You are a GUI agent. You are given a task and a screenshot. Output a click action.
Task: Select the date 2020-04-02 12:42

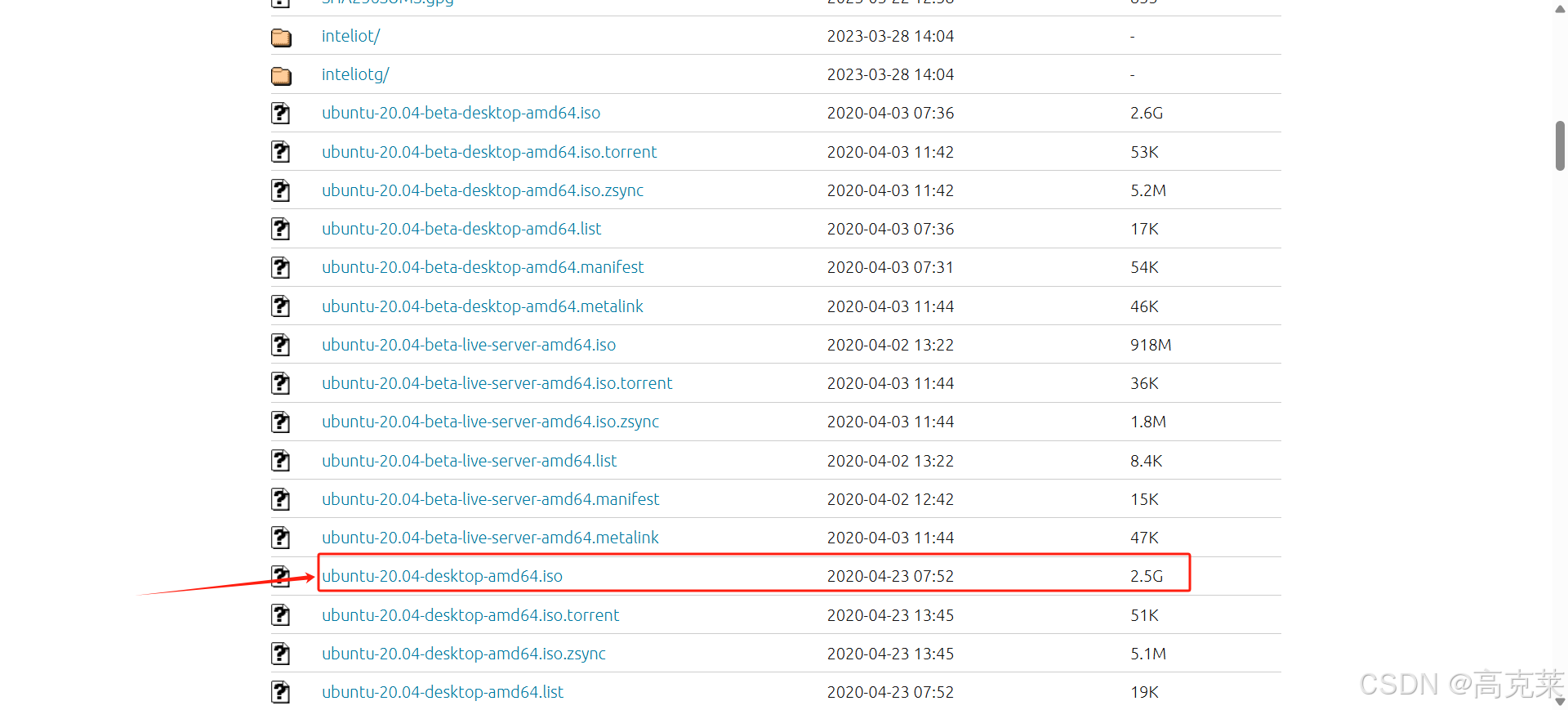(x=890, y=499)
